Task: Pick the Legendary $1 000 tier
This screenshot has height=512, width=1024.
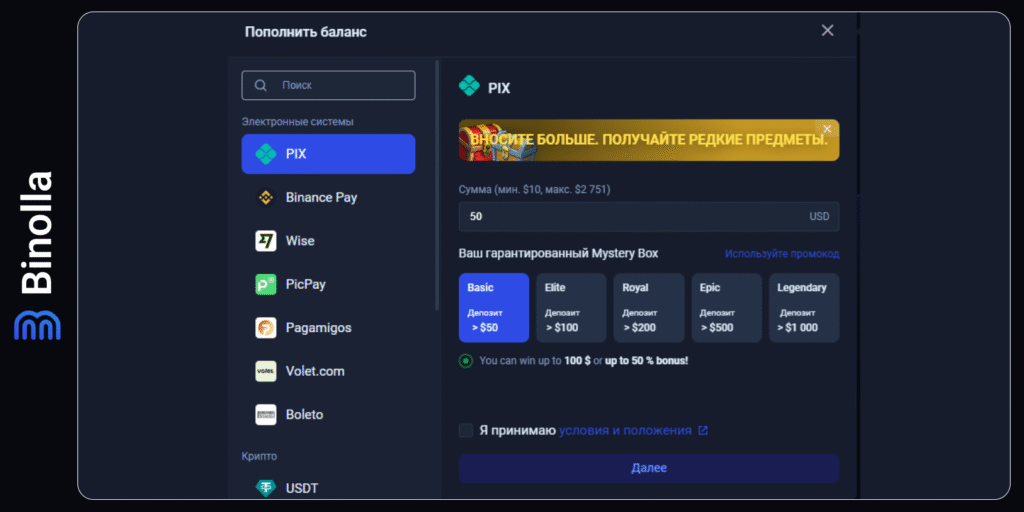Action: pos(803,307)
